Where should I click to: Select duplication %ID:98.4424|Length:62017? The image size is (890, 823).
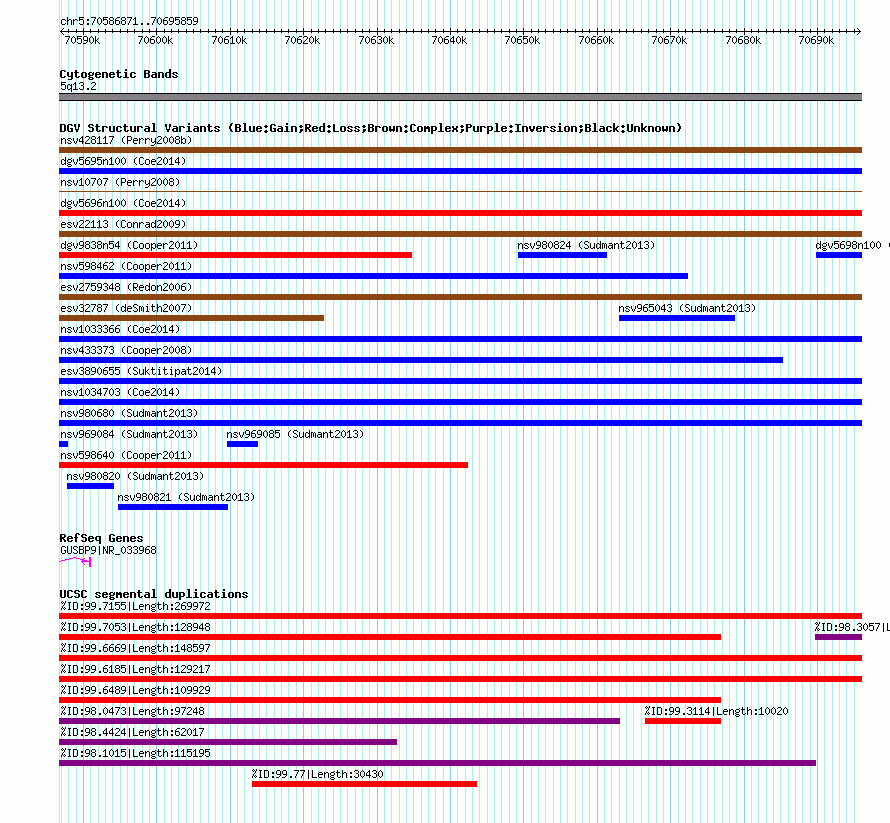click(228, 742)
